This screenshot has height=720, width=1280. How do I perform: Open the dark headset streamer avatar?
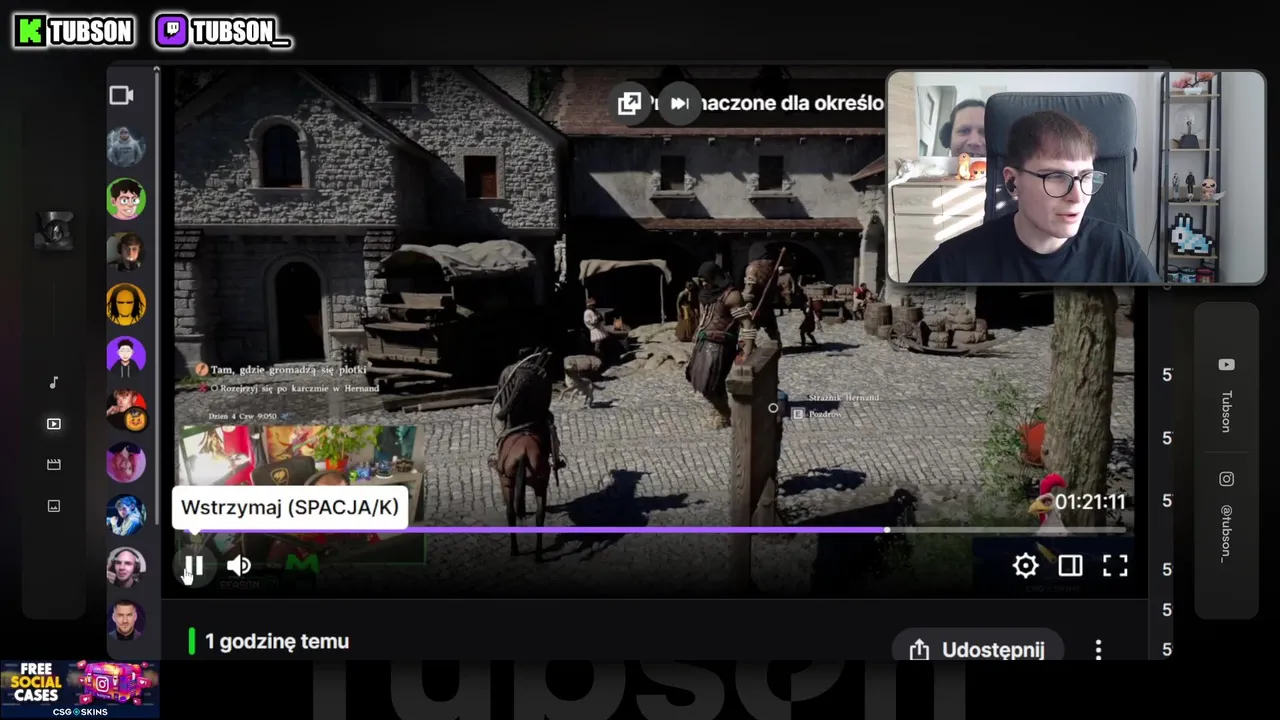[x=126, y=252]
